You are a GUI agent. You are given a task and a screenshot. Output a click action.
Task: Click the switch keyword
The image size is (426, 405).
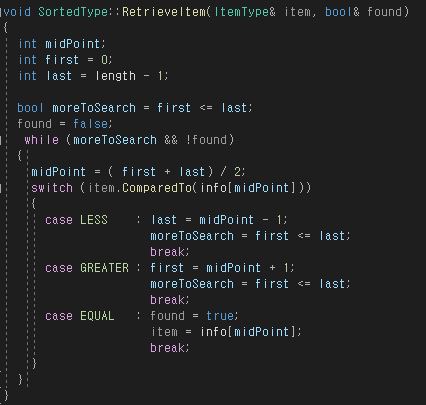coord(52,188)
